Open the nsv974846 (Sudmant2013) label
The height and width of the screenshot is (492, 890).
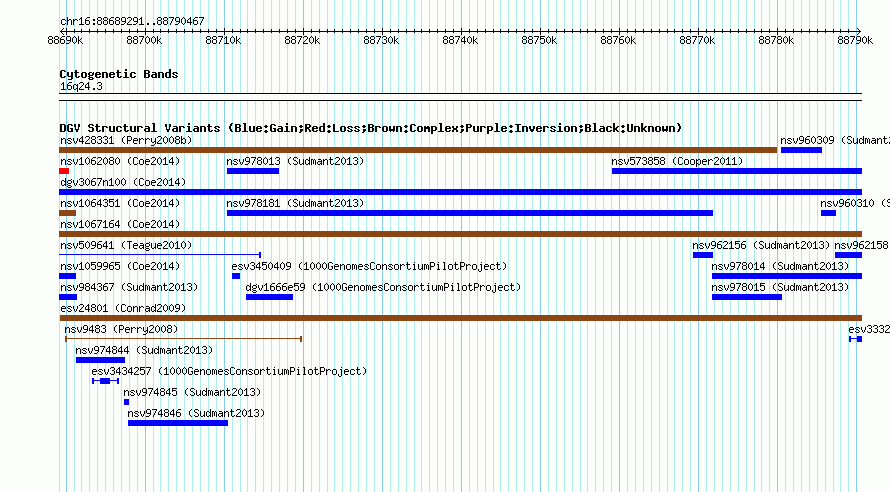point(196,413)
